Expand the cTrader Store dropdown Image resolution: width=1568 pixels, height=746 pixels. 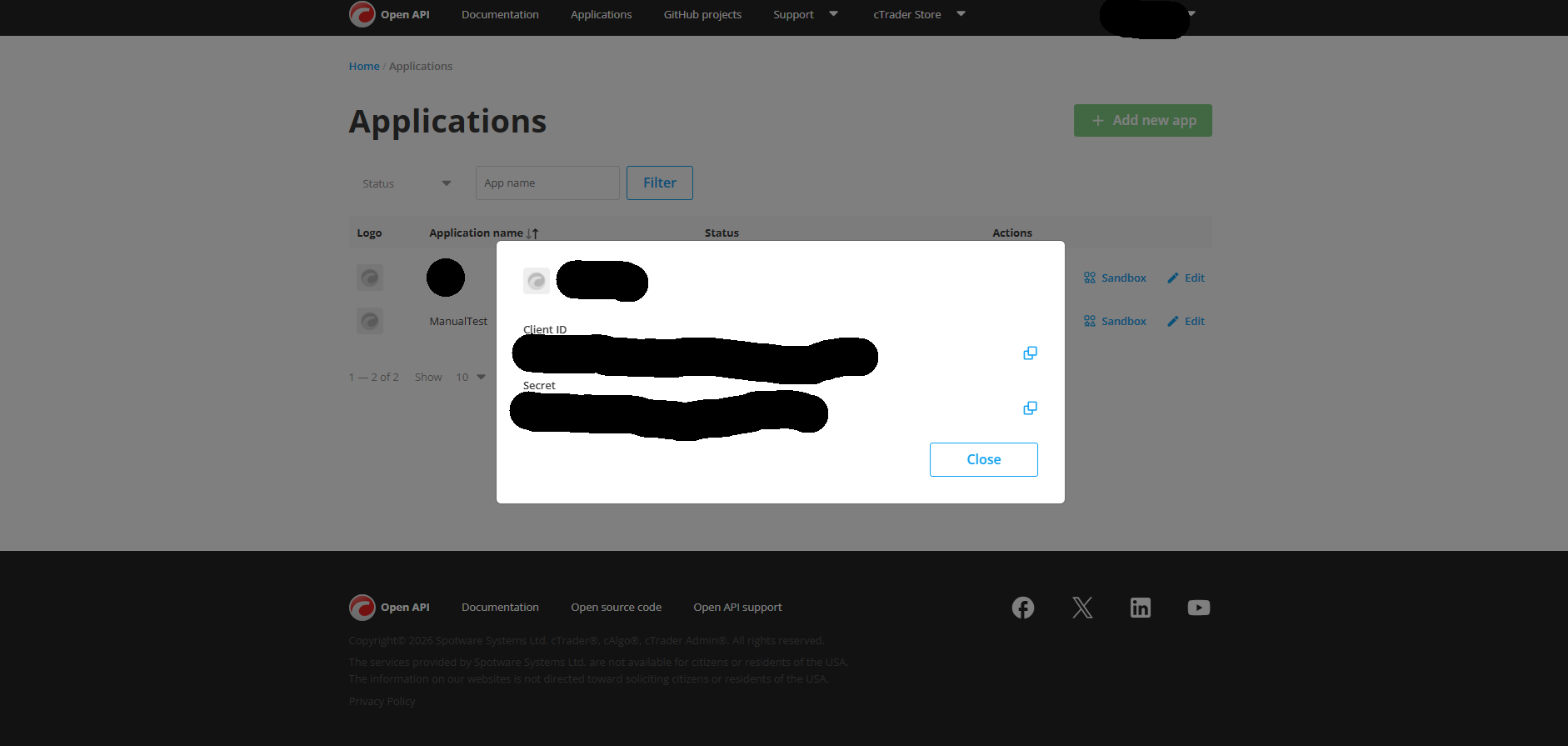click(919, 15)
